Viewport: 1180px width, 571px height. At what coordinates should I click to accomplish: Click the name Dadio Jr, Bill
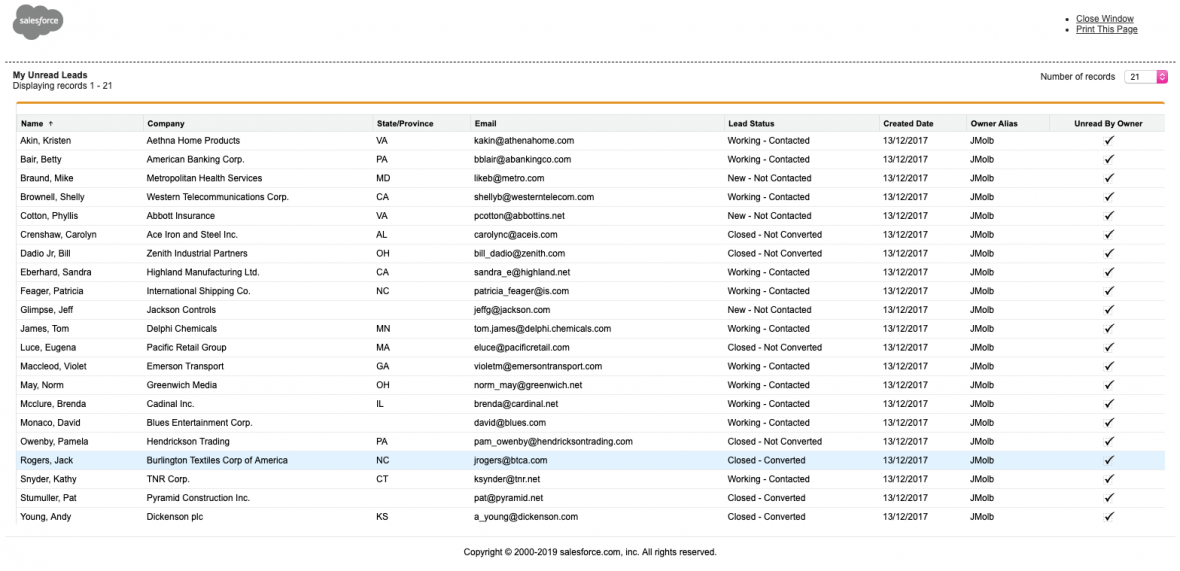[47, 254]
